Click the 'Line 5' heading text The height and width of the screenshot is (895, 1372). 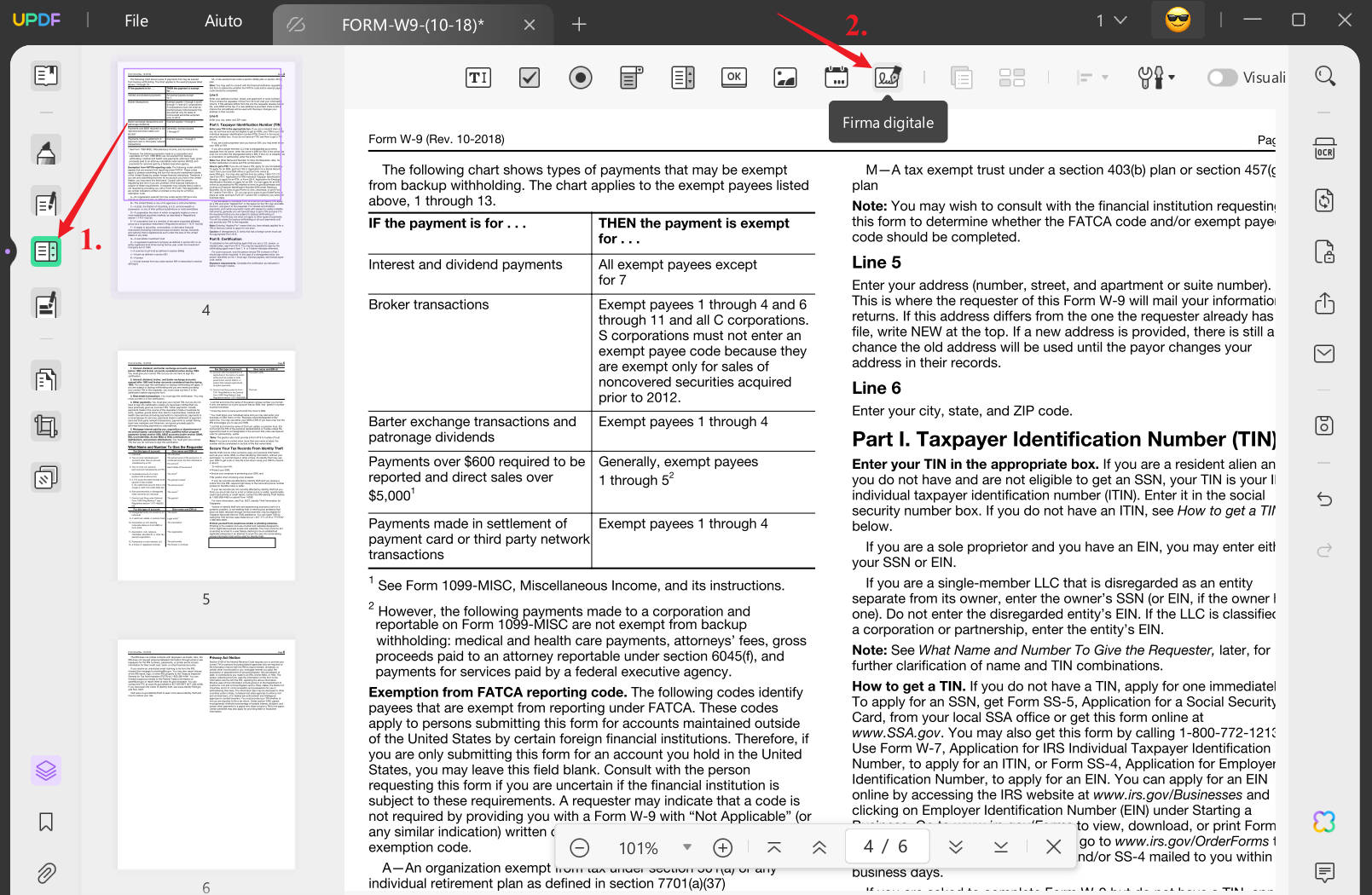point(877,263)
